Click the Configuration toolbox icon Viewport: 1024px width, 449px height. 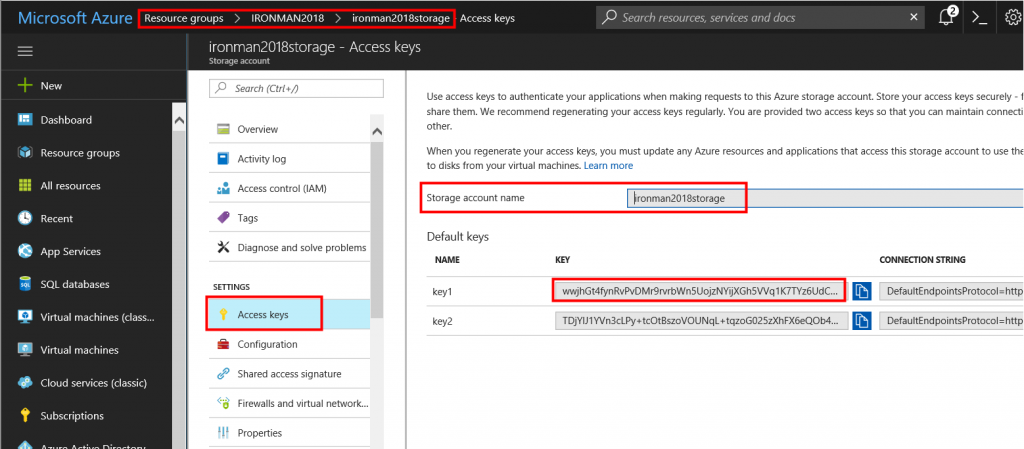click(x=223, y=344)
